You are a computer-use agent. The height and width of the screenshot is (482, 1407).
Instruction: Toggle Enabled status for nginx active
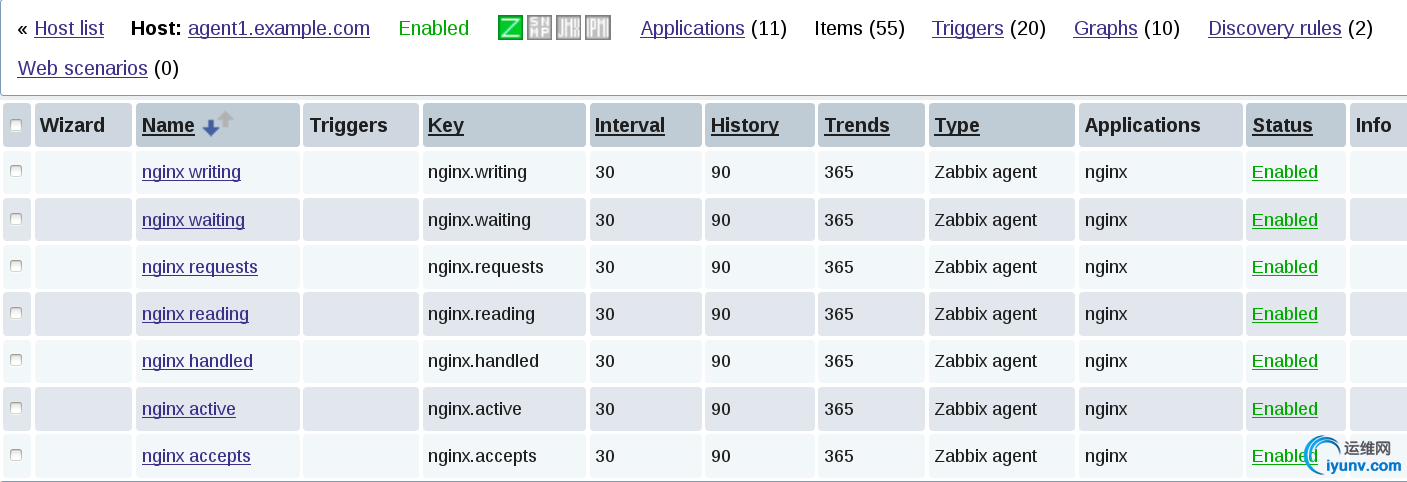click(x=1285, y=409)
